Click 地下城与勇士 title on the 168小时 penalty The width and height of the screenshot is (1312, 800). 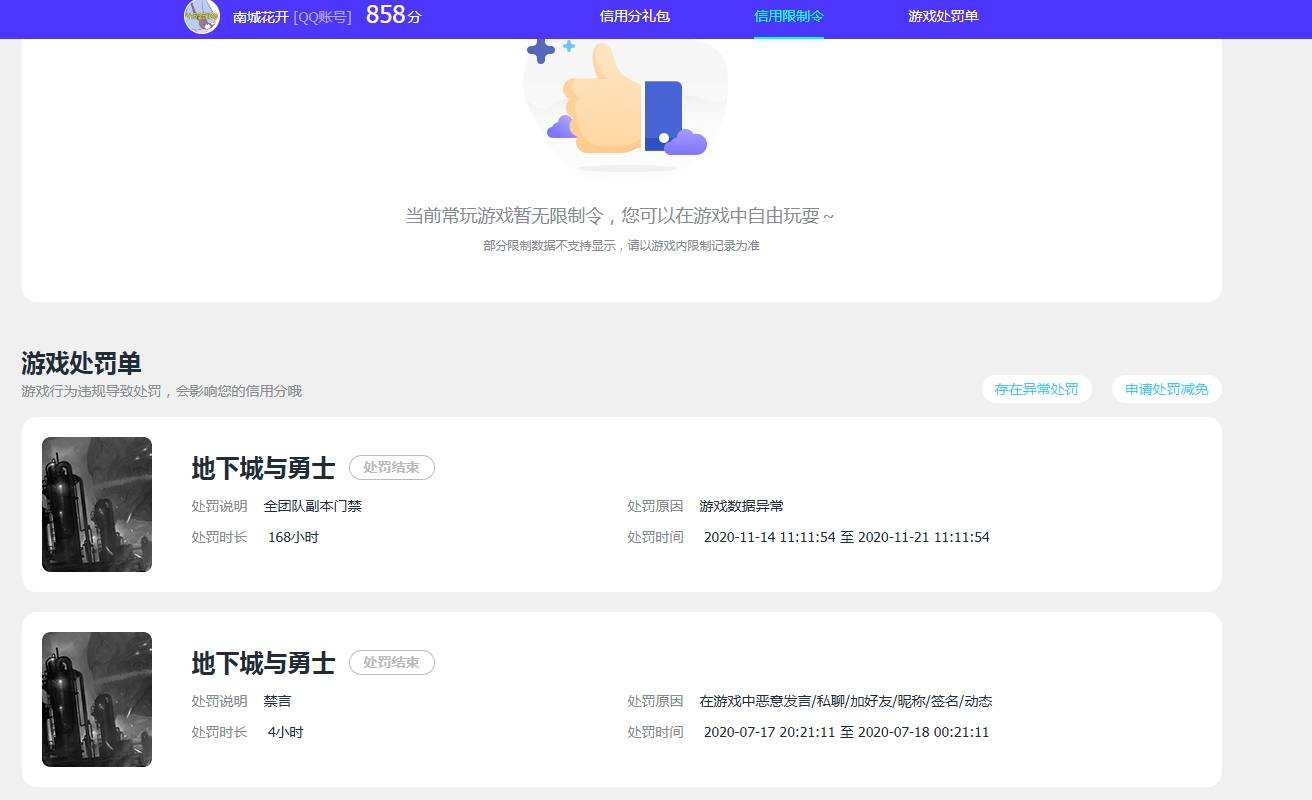coord(263,468)
